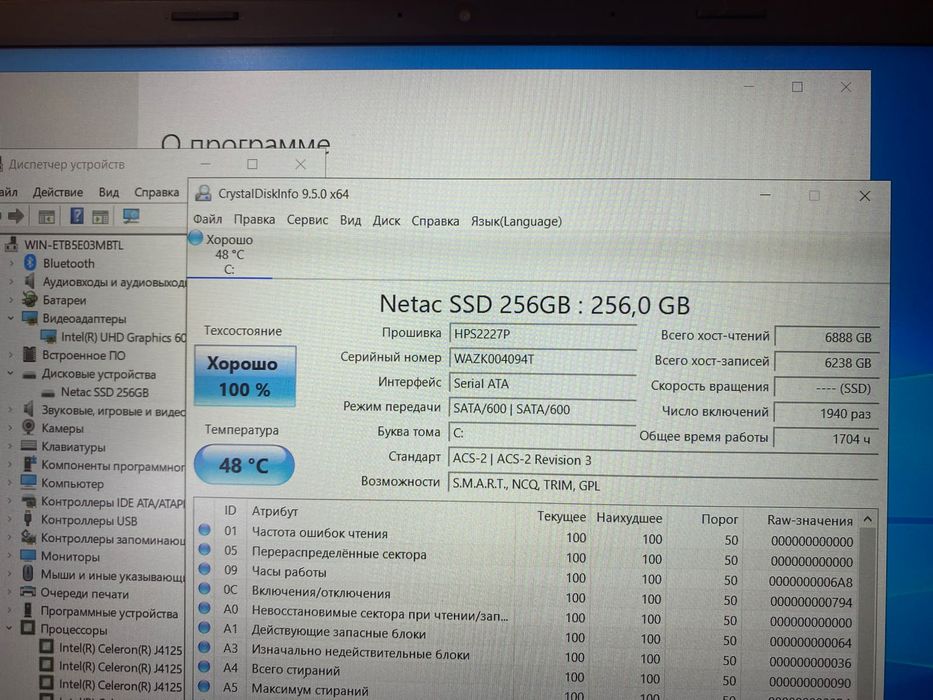This screenshot has height=700, width=933.
Task: Expand the Аудиовходы и аудиовыходы category
Action: [11, 282]
